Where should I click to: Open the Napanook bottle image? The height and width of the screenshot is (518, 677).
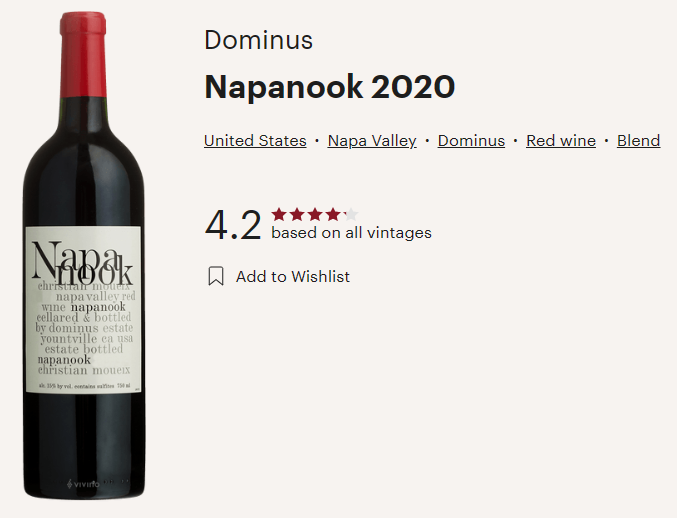(83, 256)
